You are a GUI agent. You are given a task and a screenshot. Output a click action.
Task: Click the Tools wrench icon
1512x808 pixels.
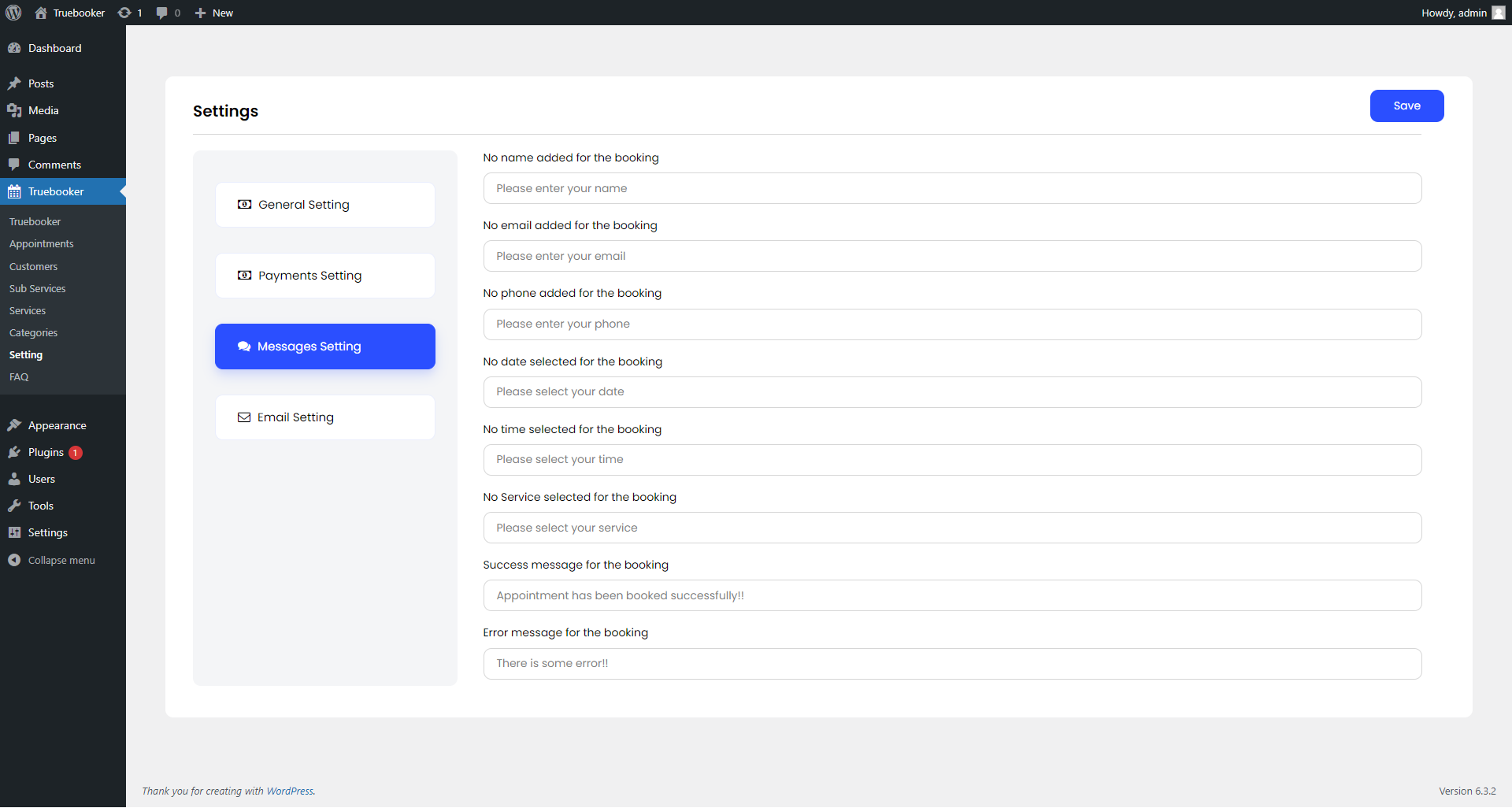pos(15,506)
